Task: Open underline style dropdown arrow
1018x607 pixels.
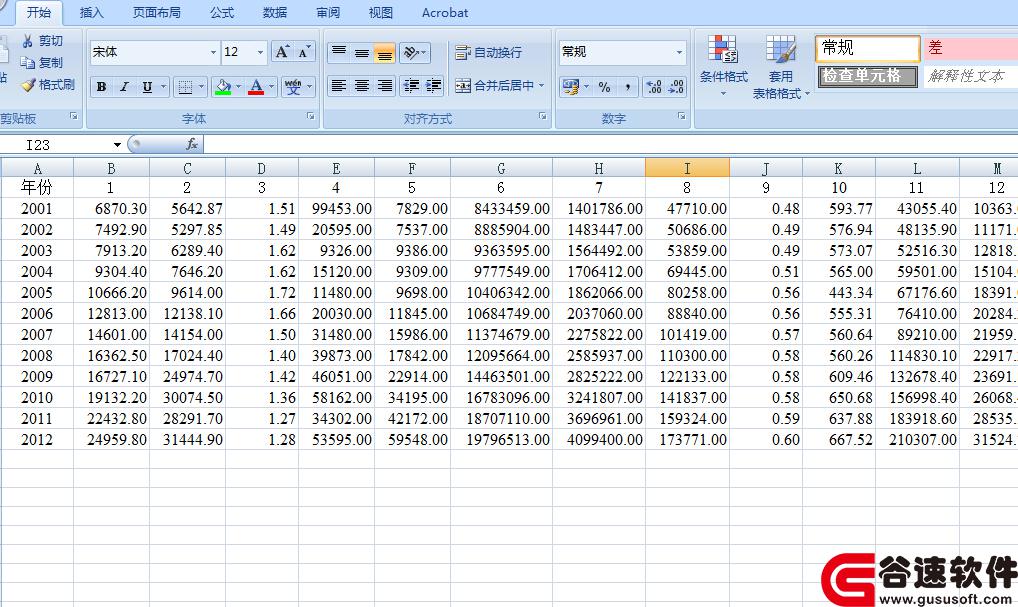Action: (x=164, y=86)
